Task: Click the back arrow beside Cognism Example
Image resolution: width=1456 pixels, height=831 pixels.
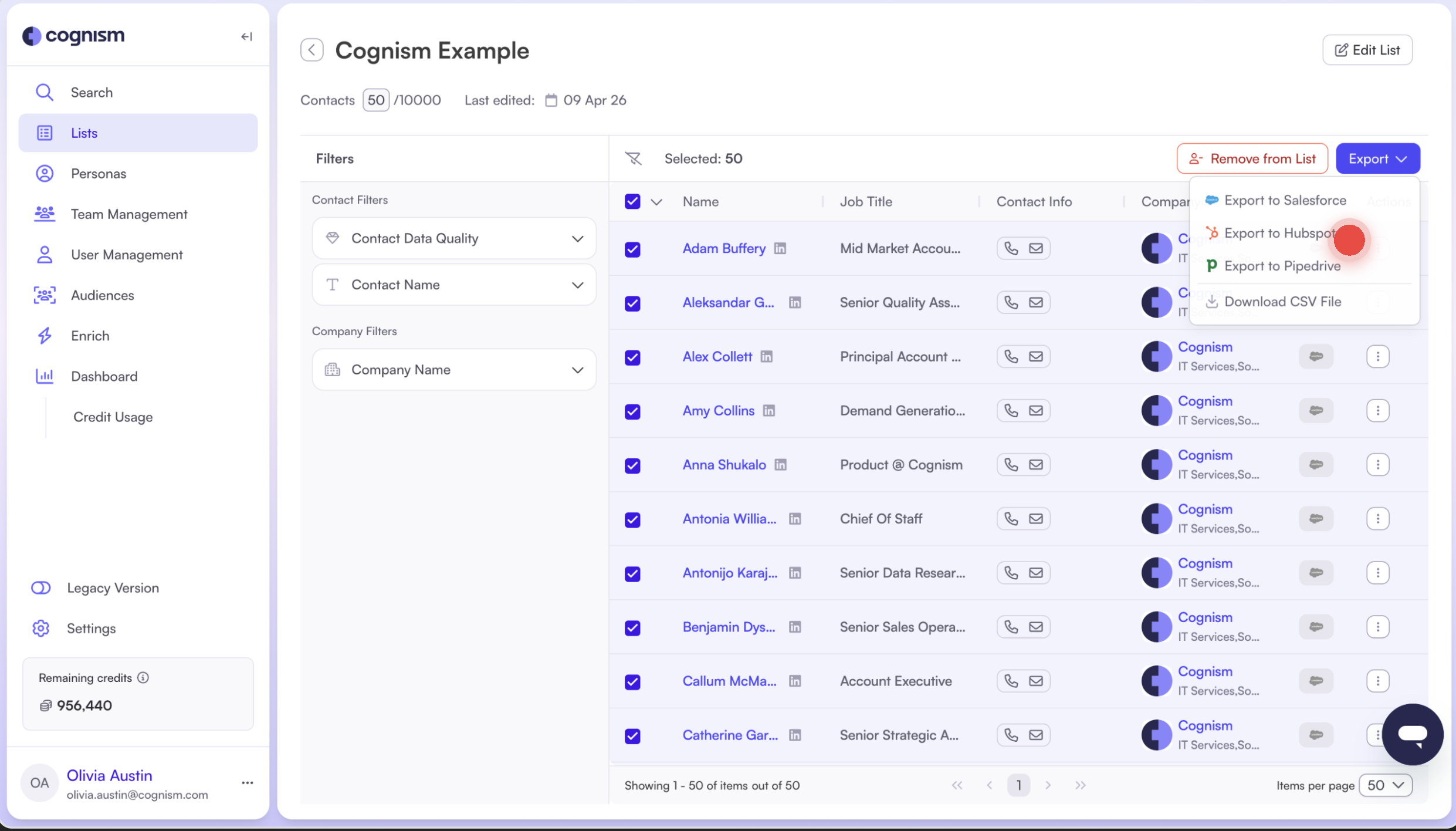Action: tap(312, 50)
